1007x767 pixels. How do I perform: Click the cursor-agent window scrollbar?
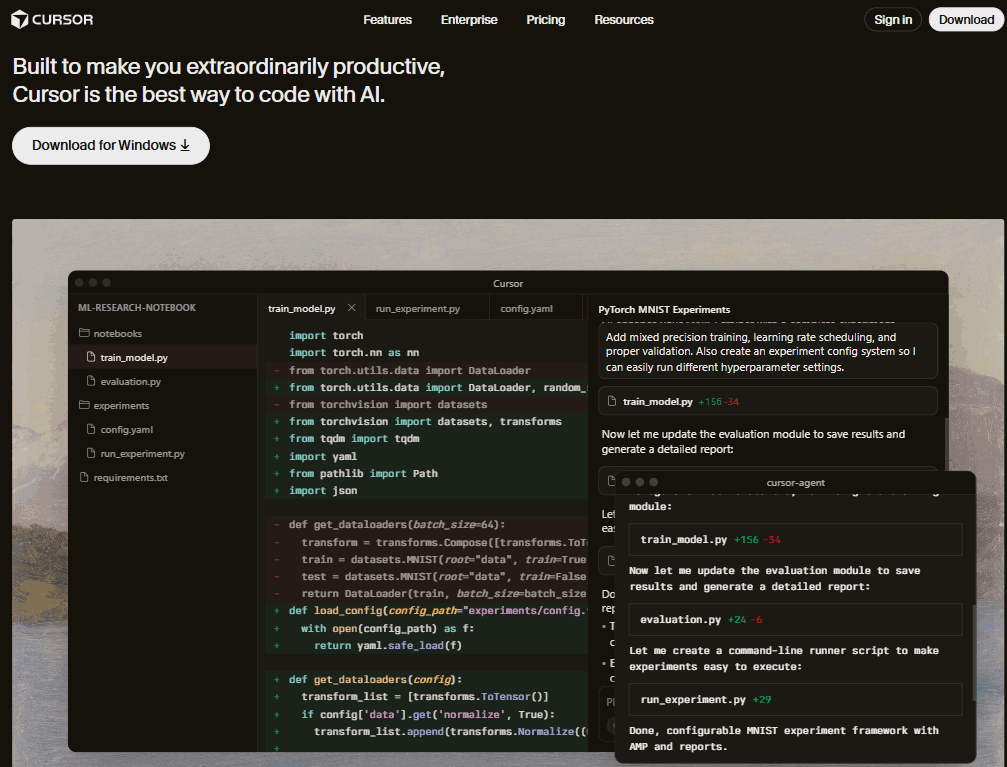click(974, 652)
